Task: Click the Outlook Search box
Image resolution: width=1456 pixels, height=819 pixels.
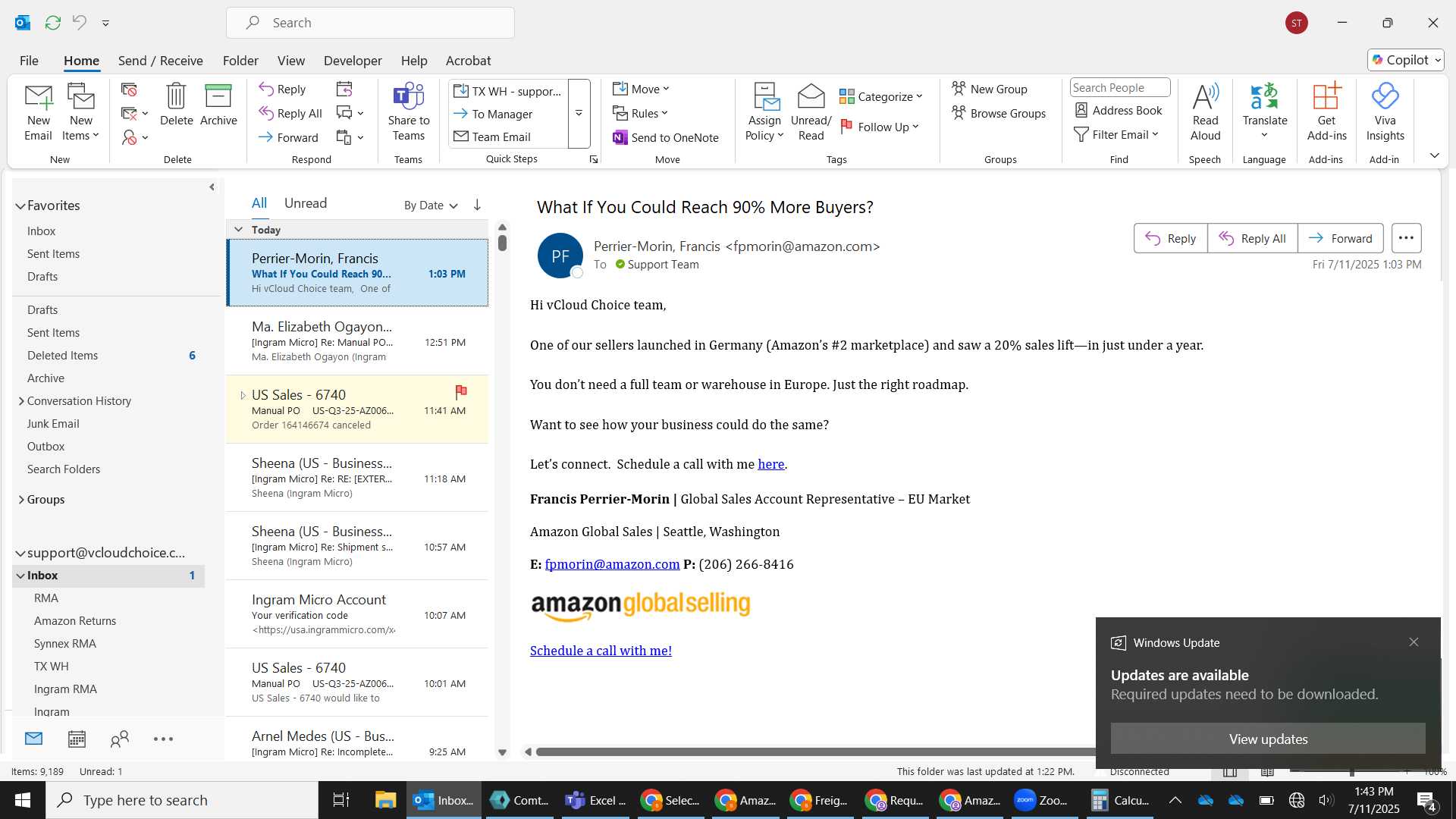Action: tap(370, 23)
